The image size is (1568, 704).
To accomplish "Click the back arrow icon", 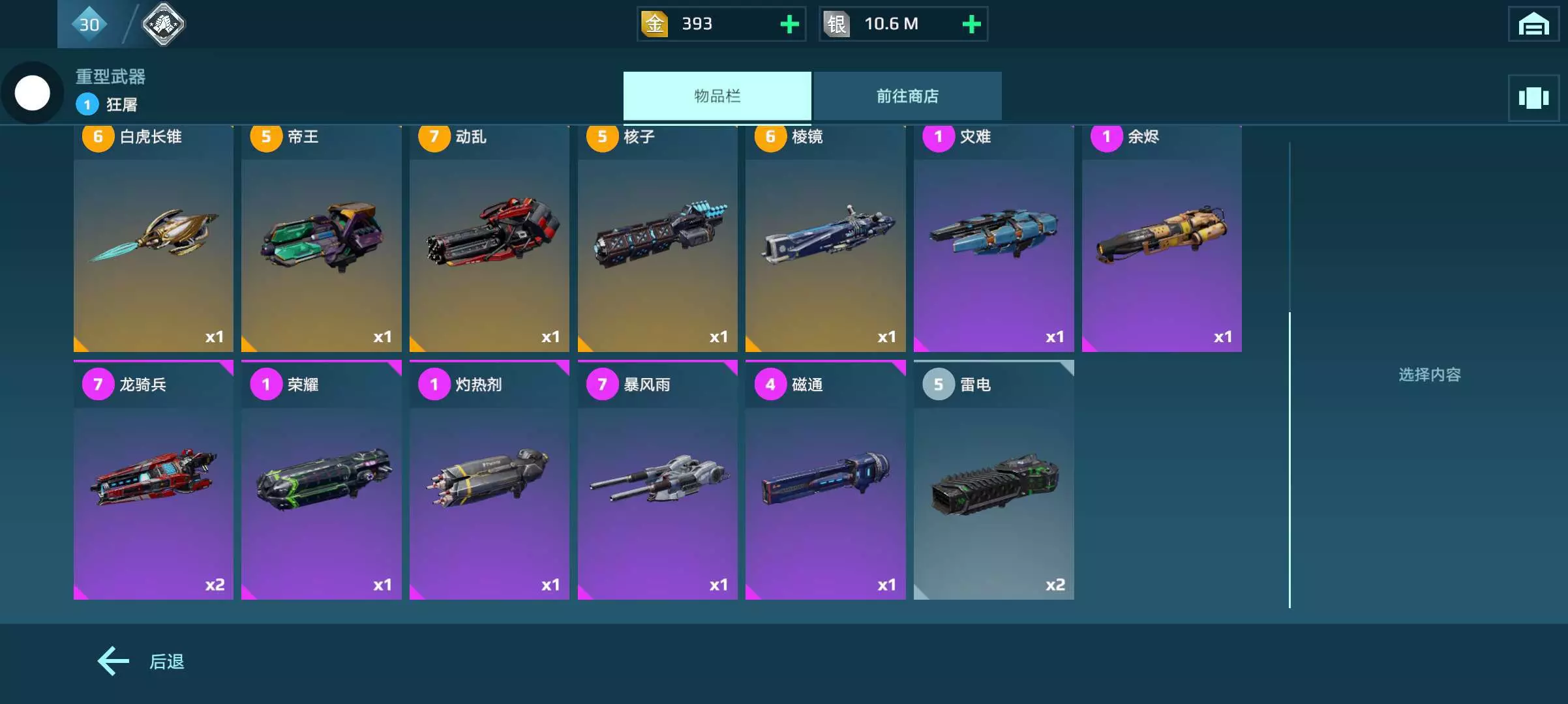I will click(x=113, y=661).
